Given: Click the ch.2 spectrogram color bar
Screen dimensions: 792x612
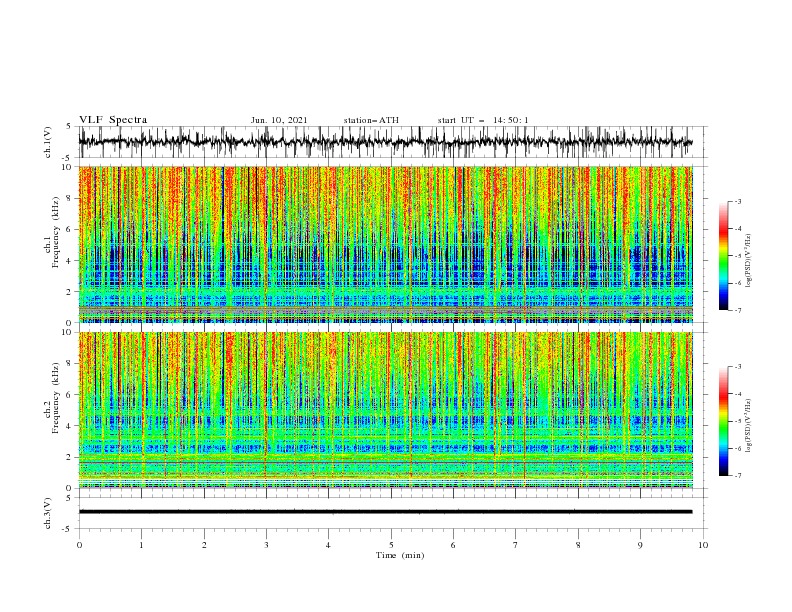Looking at the screenshot, I should coord(723,421).
